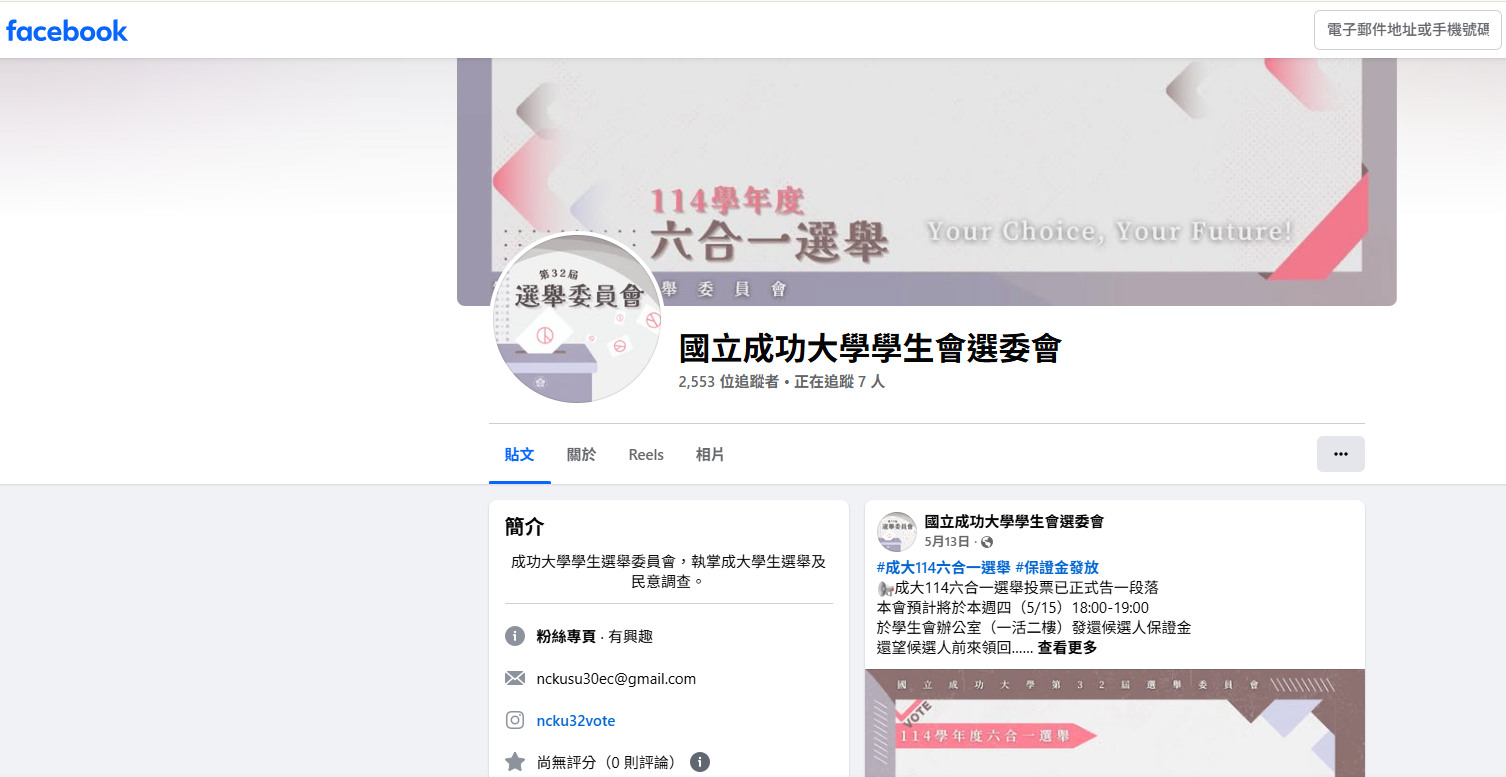Go to the 相片 tab
Viewport: 1506px width, 777px height.
point(710,455)
